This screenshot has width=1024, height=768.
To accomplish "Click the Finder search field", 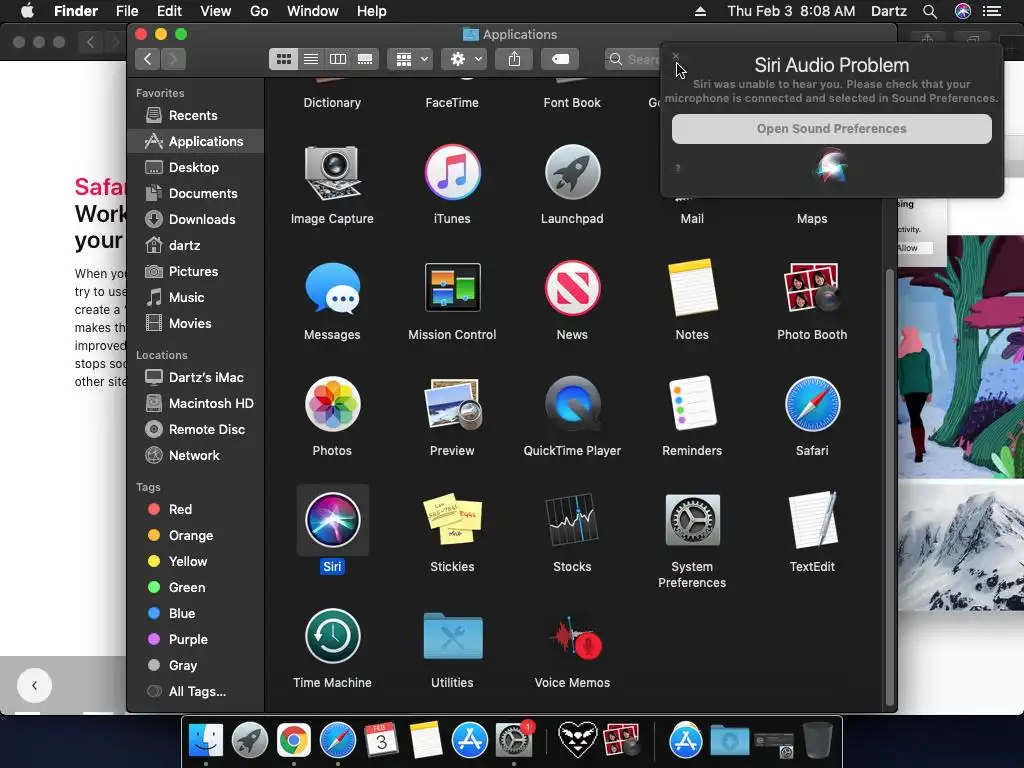I will pos(633,59).
